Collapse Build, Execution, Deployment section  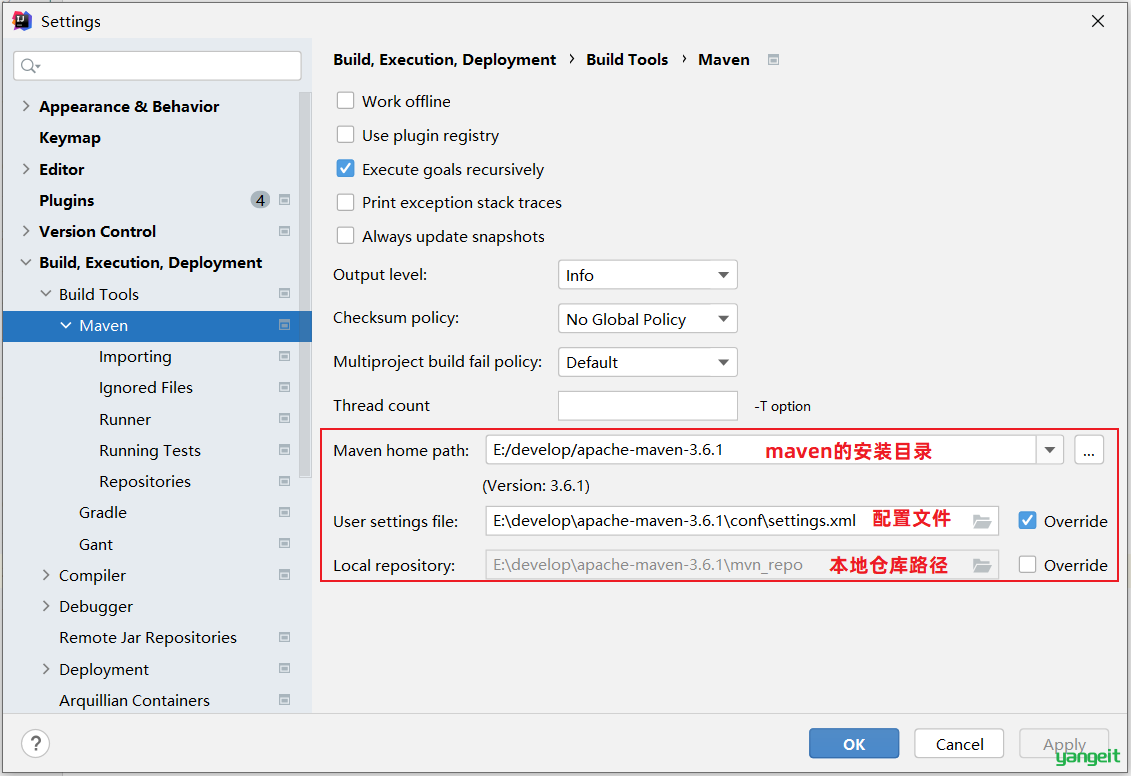[x=26, y=263]
